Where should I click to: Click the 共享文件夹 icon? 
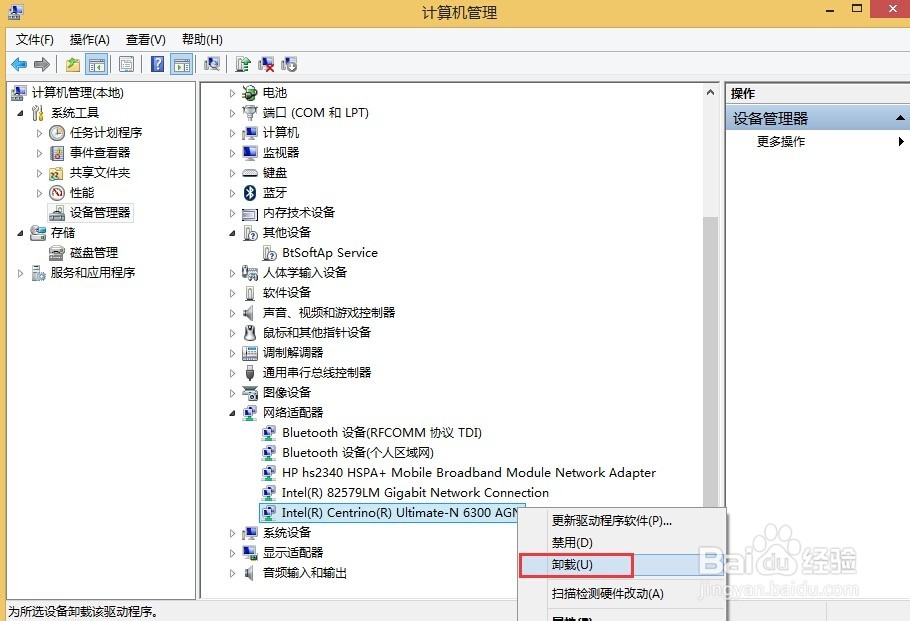56,173
